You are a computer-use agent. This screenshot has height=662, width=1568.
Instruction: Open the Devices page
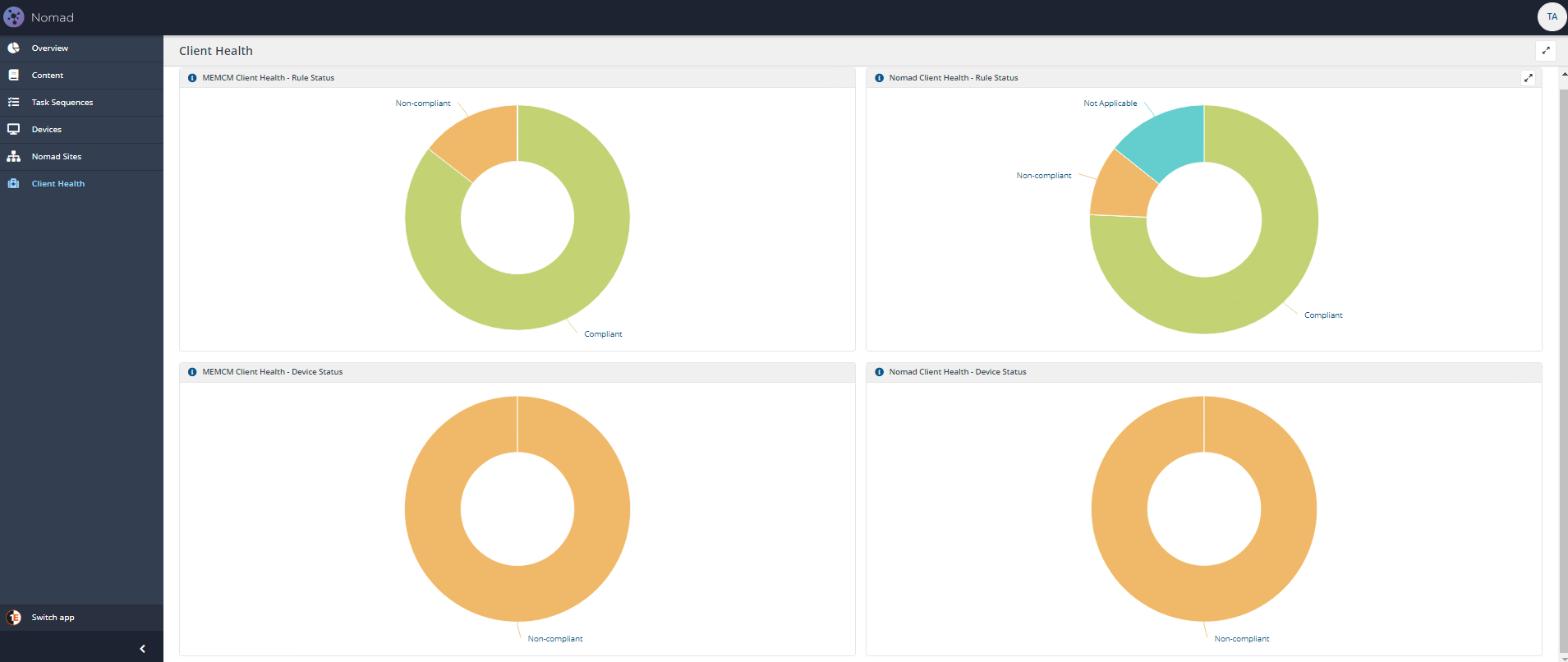pos(81,130)
